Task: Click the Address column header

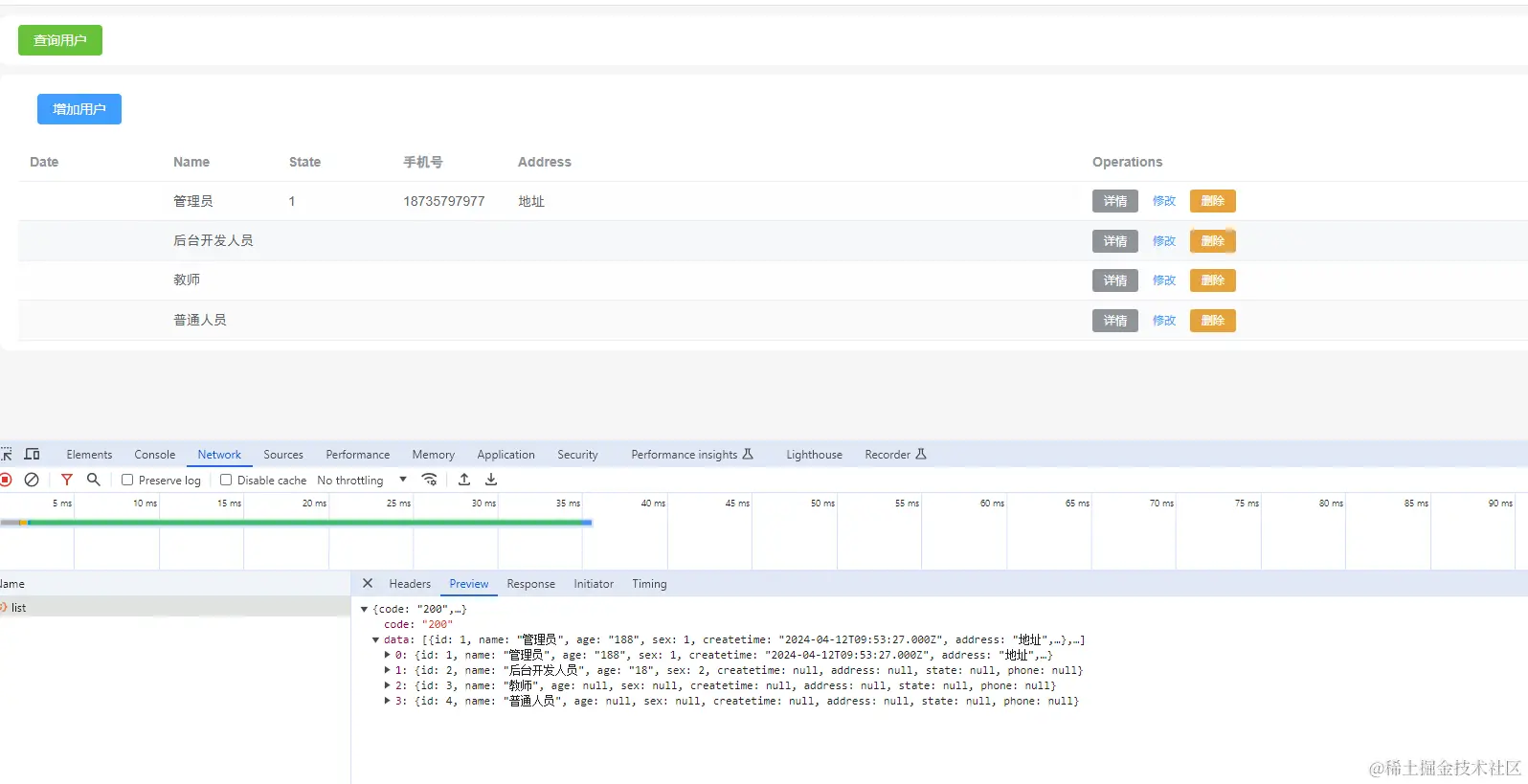Action: tap(545, 162)
